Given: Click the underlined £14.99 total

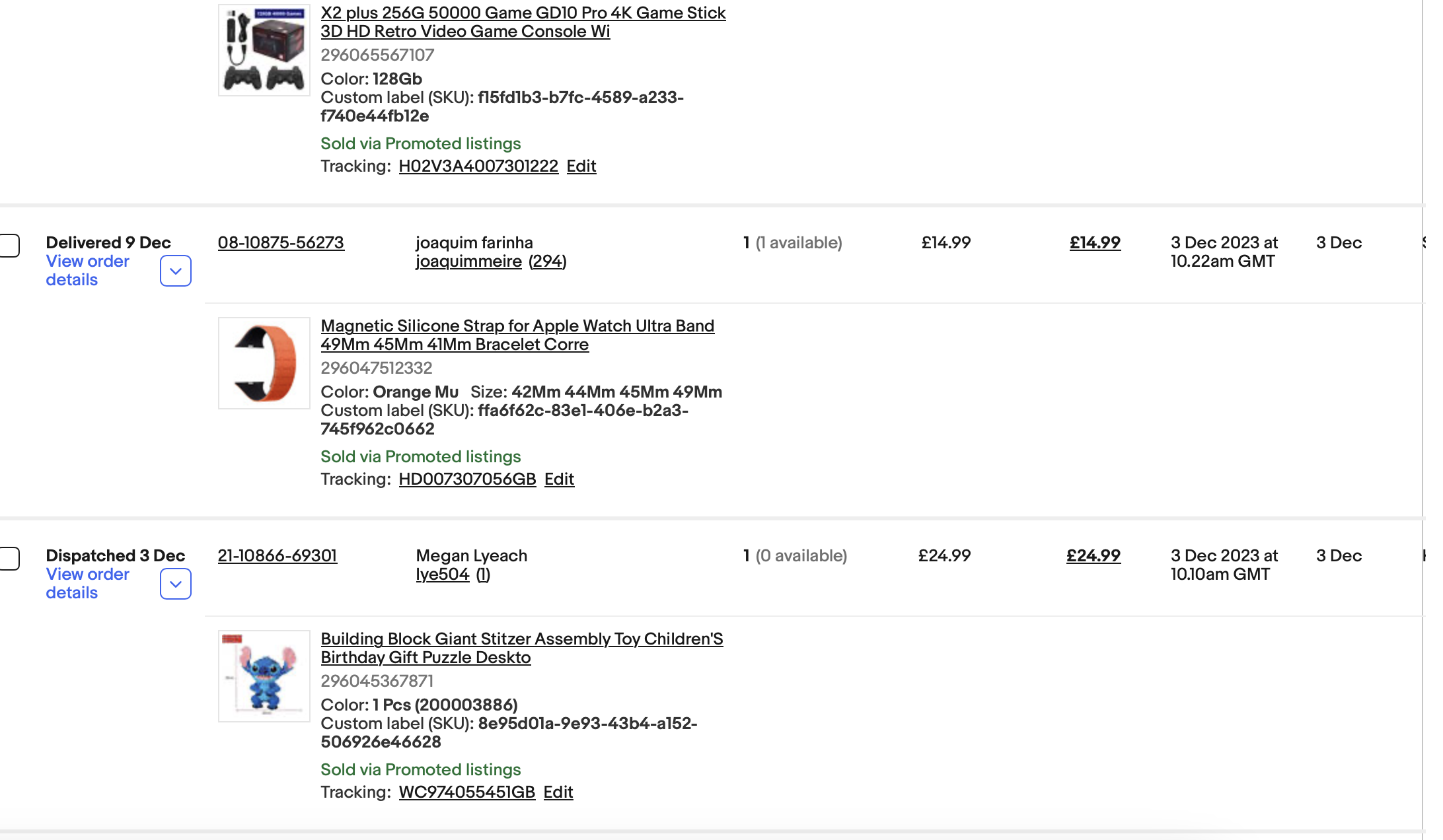Looking at the screenshot, I should (x=1095, y=242).
